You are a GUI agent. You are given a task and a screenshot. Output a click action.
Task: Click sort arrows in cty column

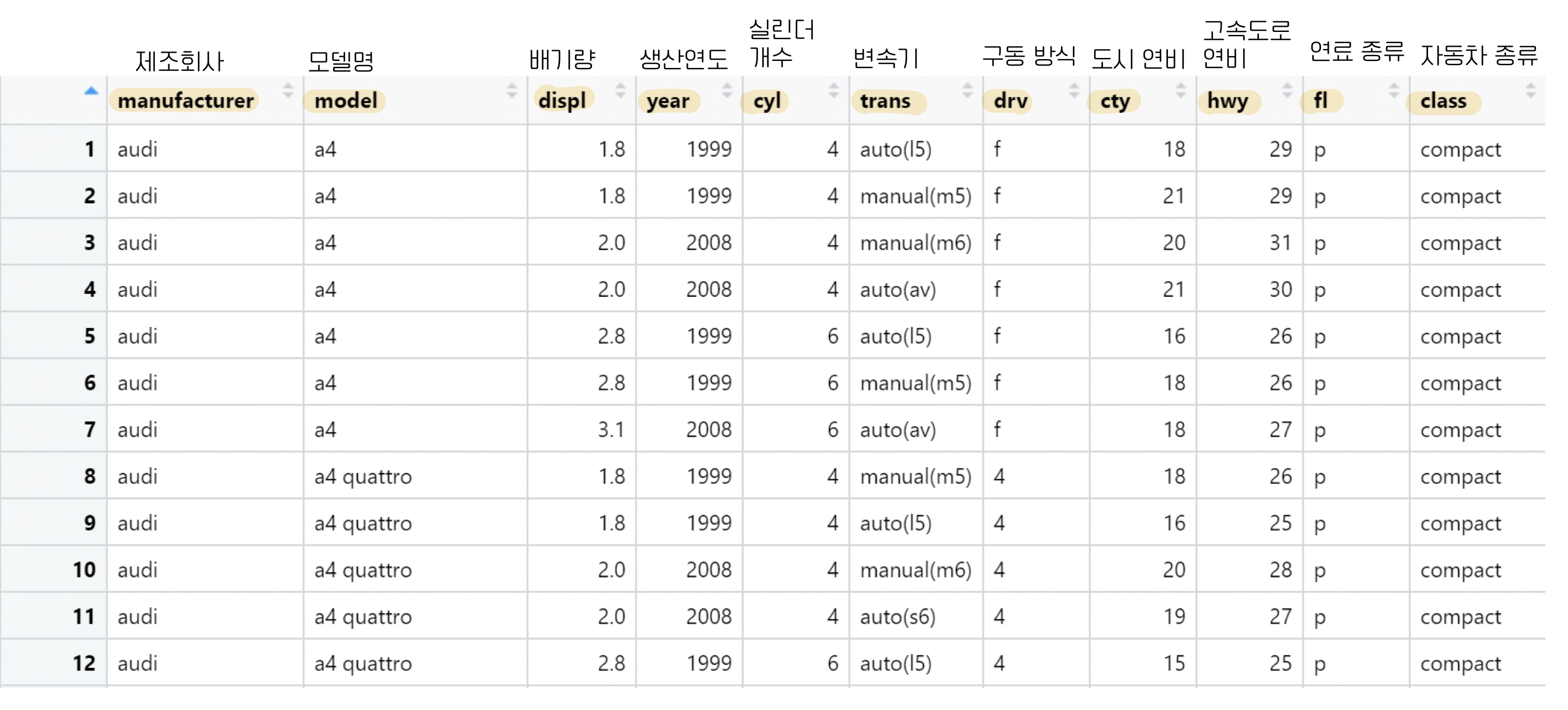coord(1181,92)
